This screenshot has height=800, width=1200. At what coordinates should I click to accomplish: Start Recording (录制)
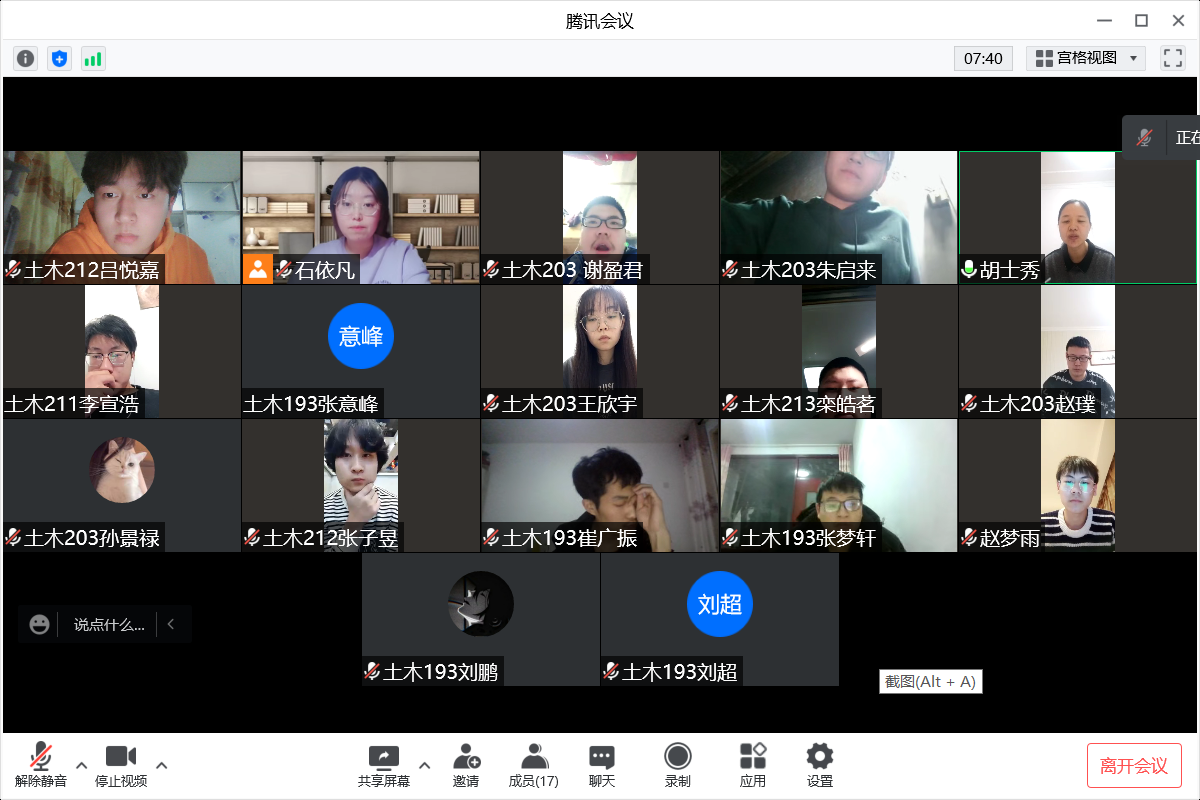[x=678, y=765]
